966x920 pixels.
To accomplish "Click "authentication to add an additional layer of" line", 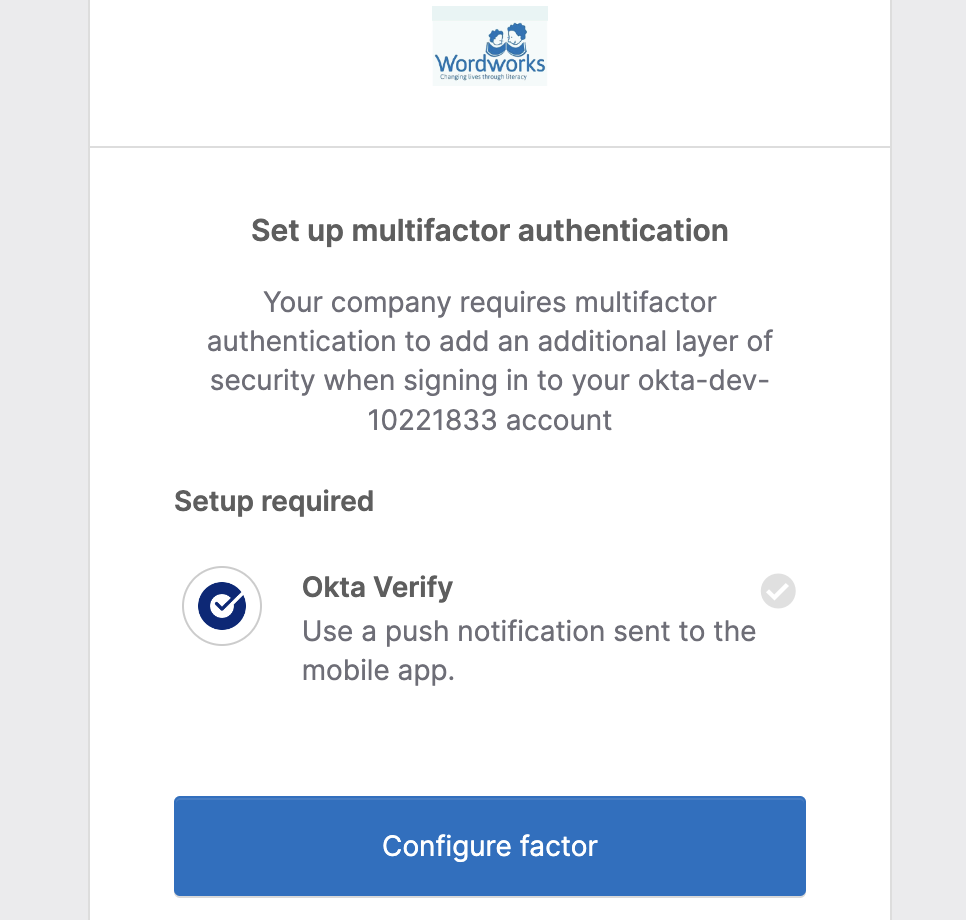I will (x=489, y=341).
